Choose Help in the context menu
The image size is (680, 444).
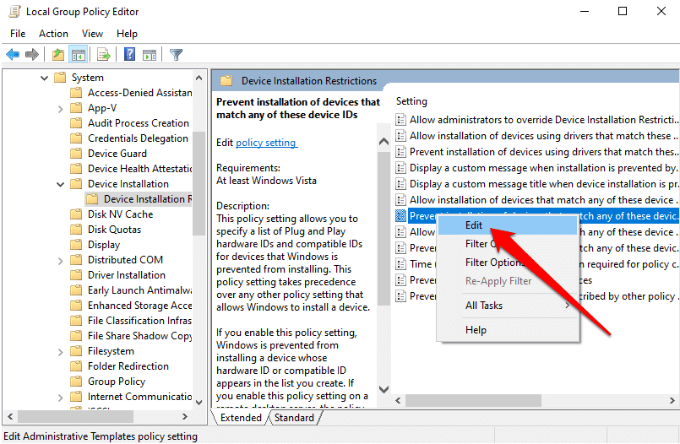[508, 330]
